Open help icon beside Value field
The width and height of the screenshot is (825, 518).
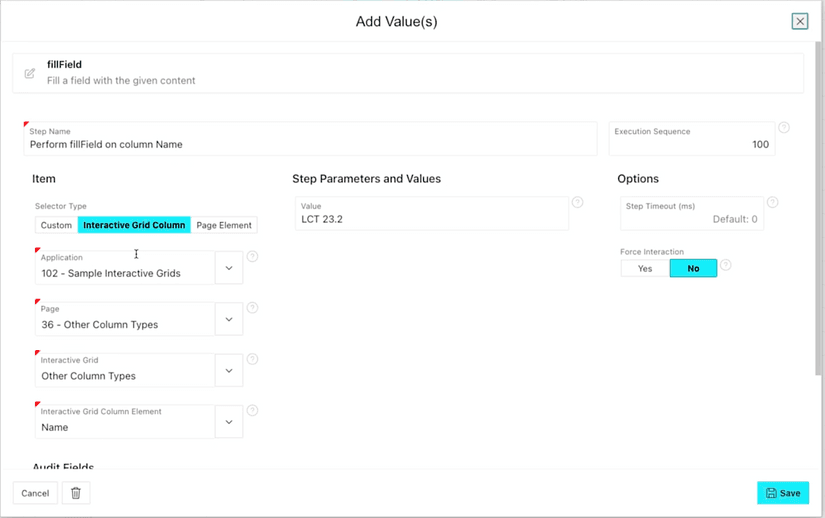[x=577, y=202]
